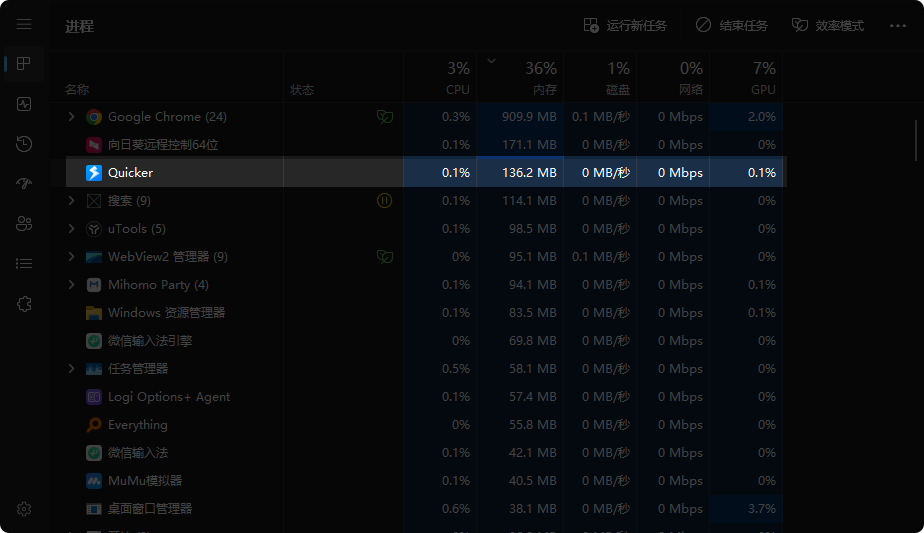This screenshot has width=924, height=533.
Task: Select the Quicker process name
Action: click(x=130, y=173)
